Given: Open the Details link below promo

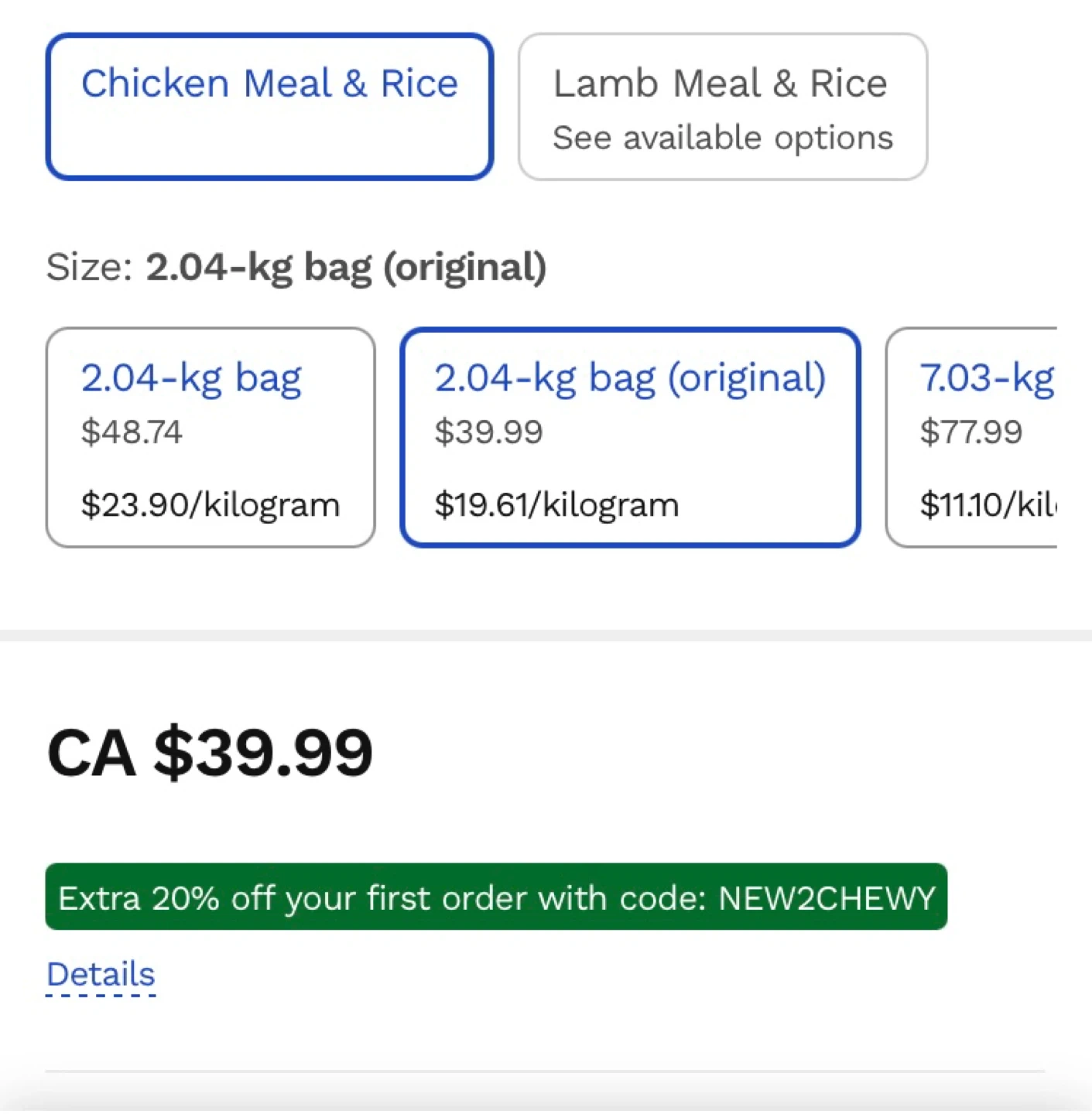Looking at the screenshot, I should 101,974.
